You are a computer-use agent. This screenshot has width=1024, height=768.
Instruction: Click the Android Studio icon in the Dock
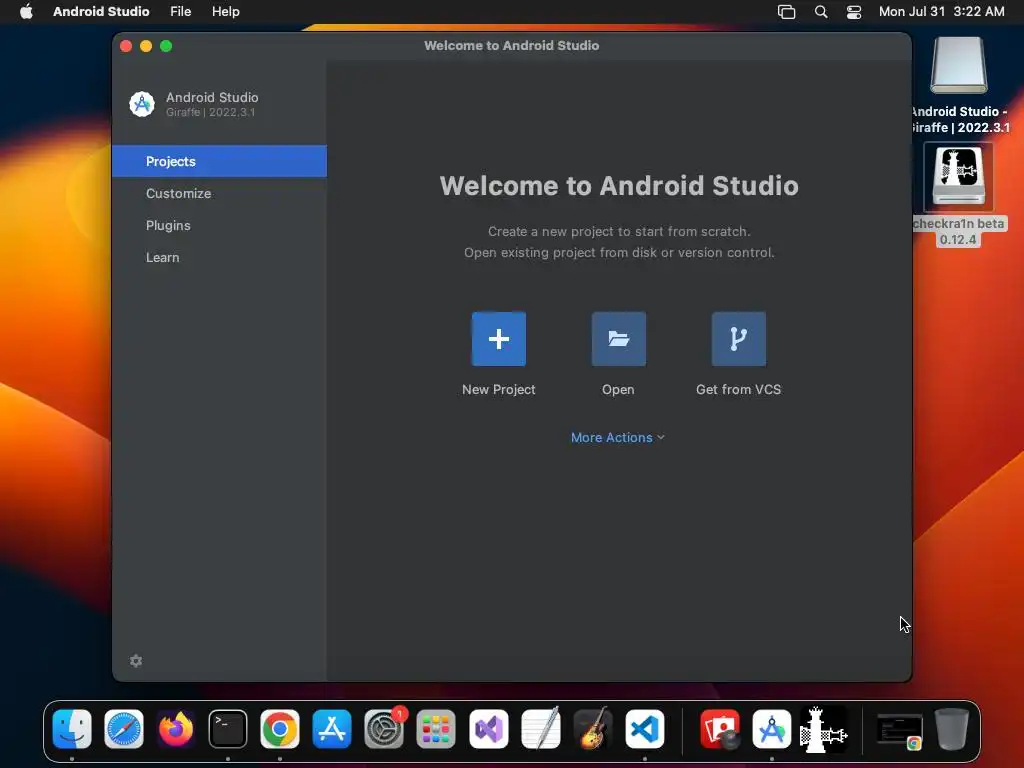coord(772,729)
